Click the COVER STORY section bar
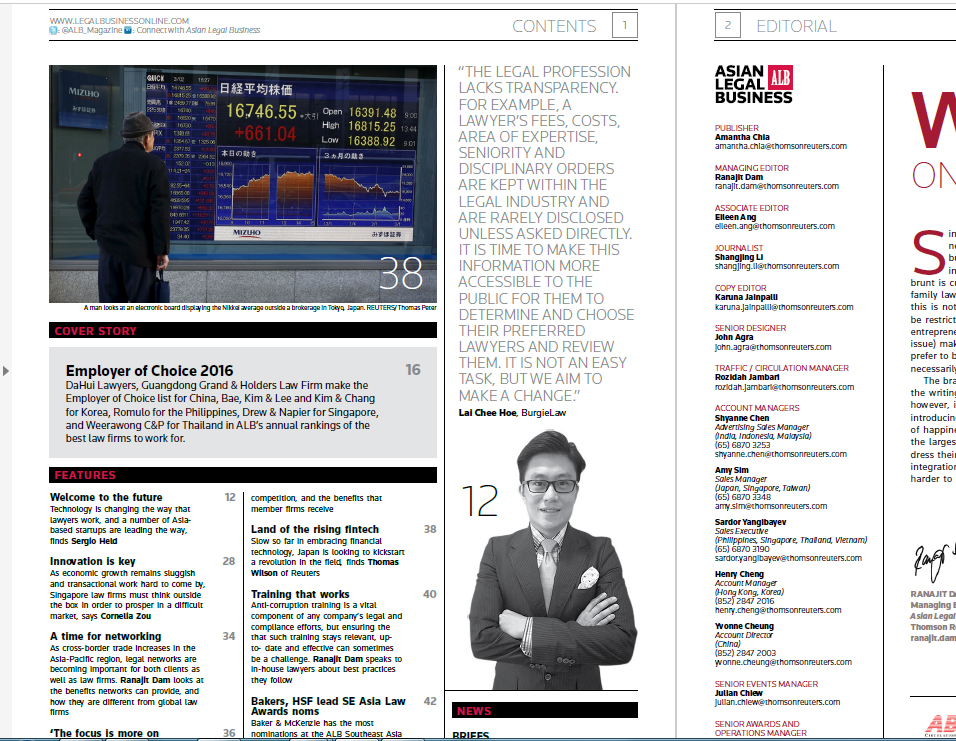 tap(243, 331)
